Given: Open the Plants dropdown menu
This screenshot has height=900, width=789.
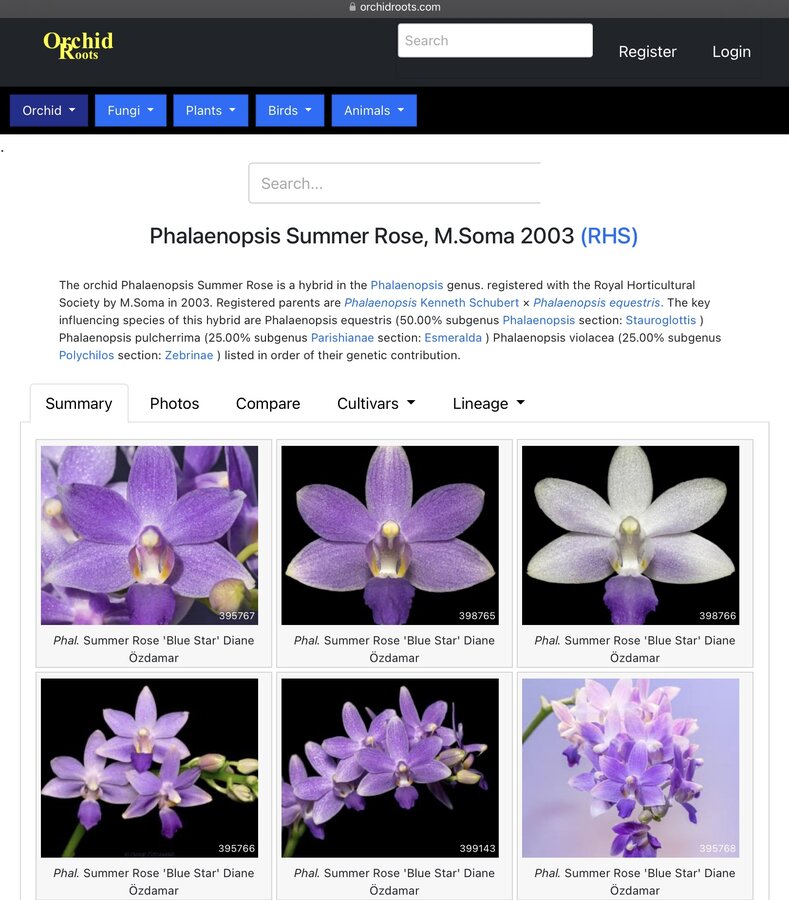Looking at the screenshot, I should [x=210, y=110].
